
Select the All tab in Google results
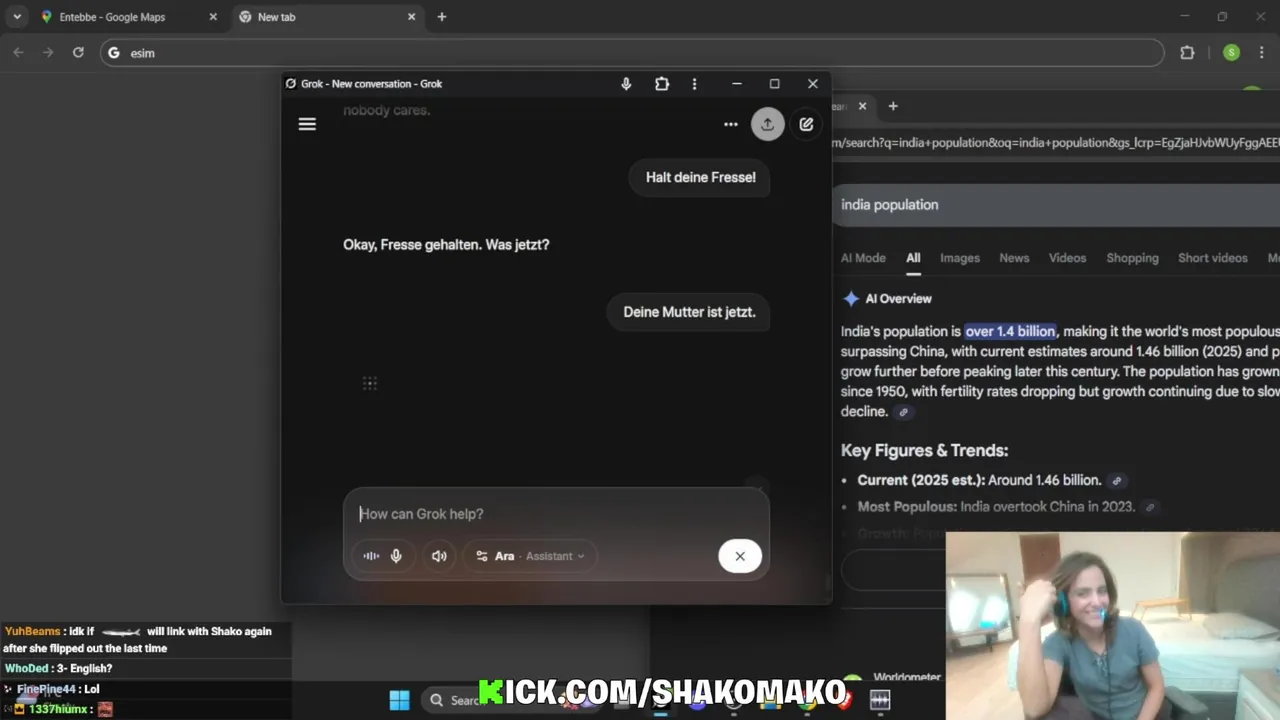pyautogui.click(x=913, y=258)
